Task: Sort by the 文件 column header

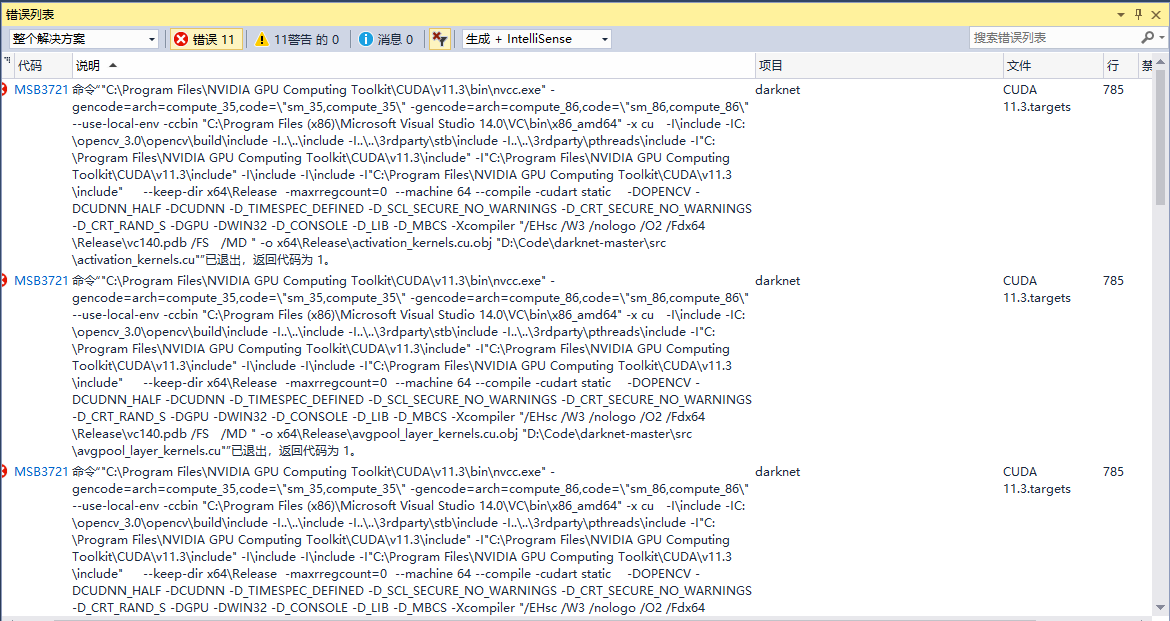Action: click(x=1018, y=65)
